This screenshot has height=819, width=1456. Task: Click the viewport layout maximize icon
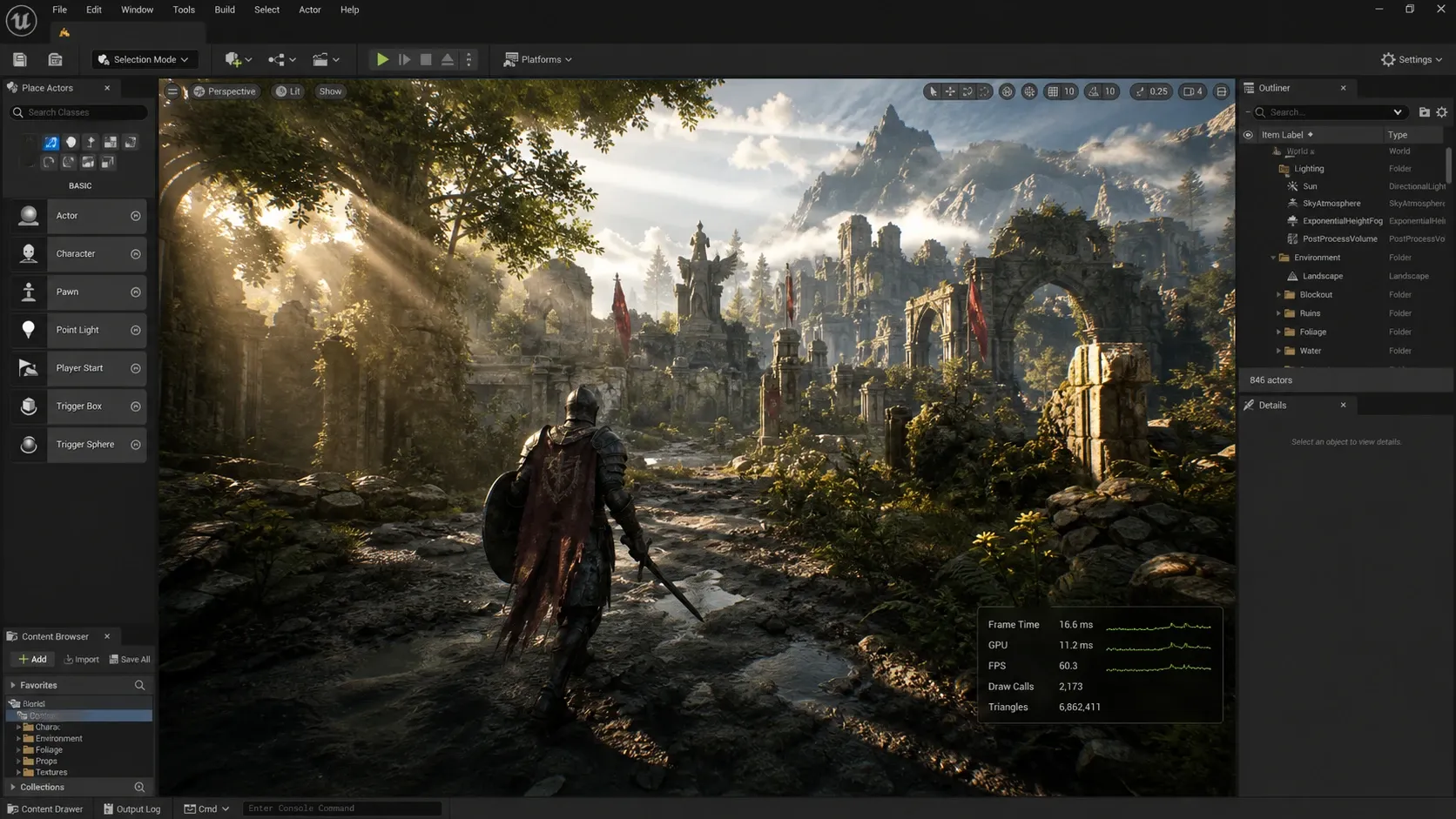[1221, 91]
